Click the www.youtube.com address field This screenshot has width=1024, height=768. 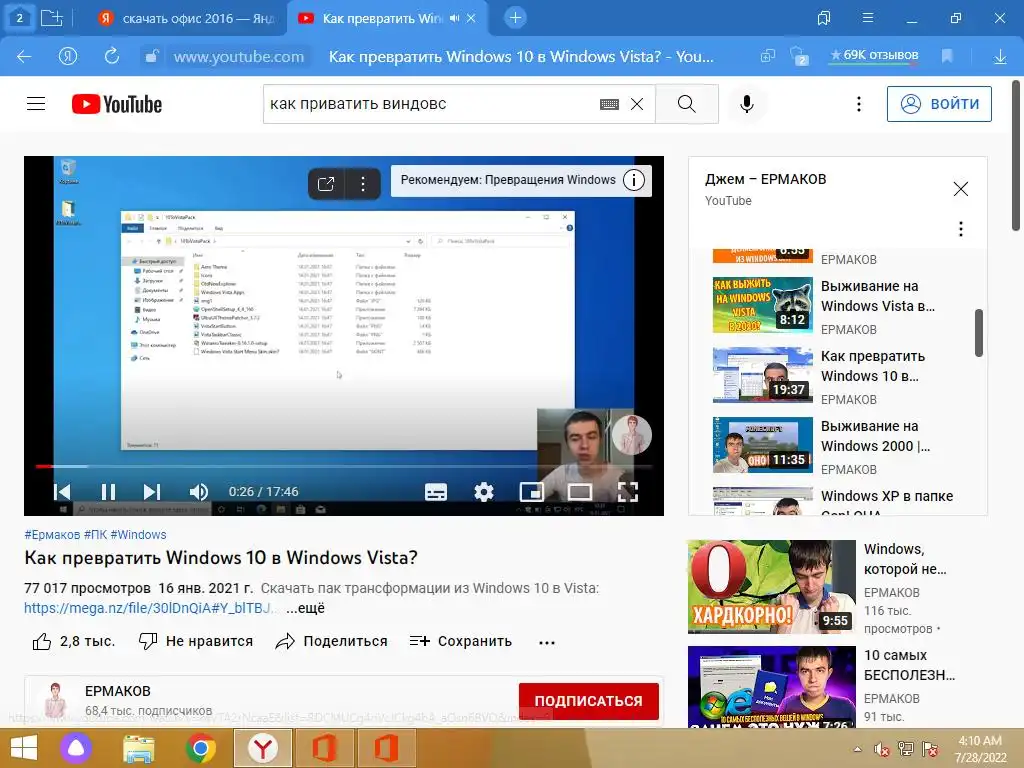click(x=239, y=57)
